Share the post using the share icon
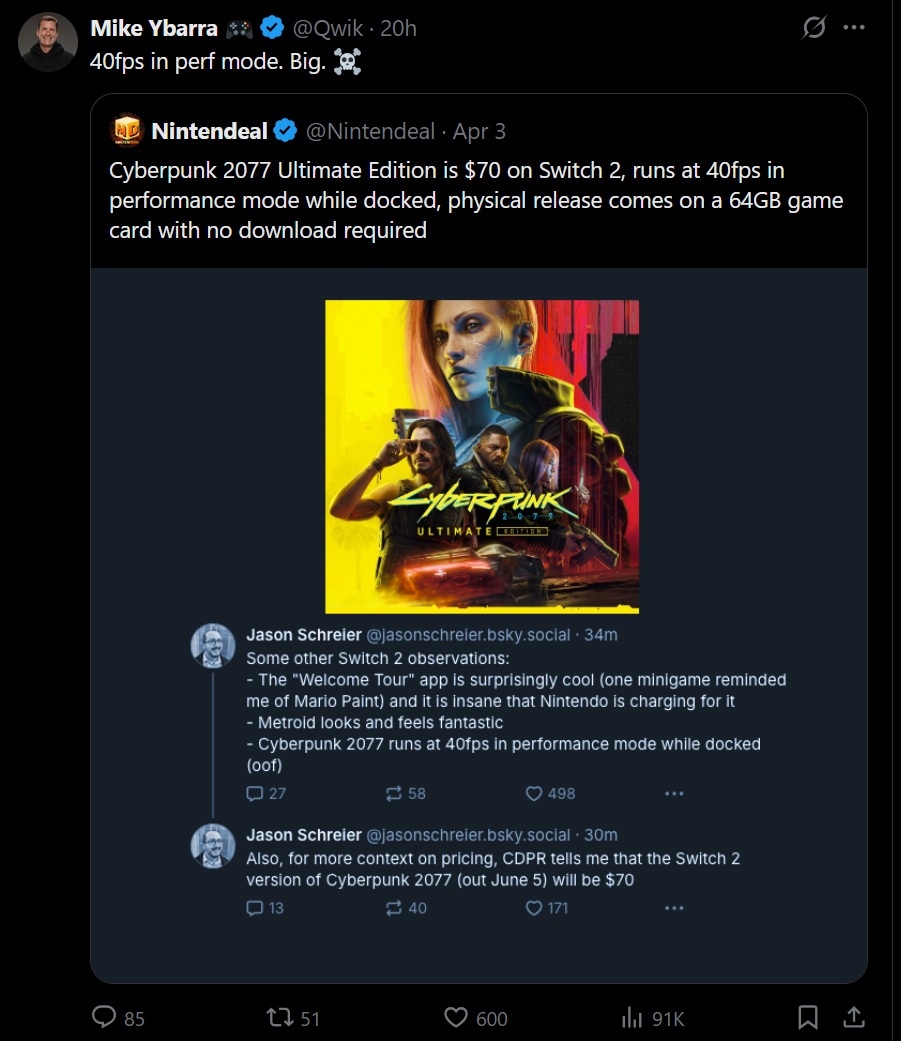The width and height of the screenshot is (901, 1041). (854, 1017)
